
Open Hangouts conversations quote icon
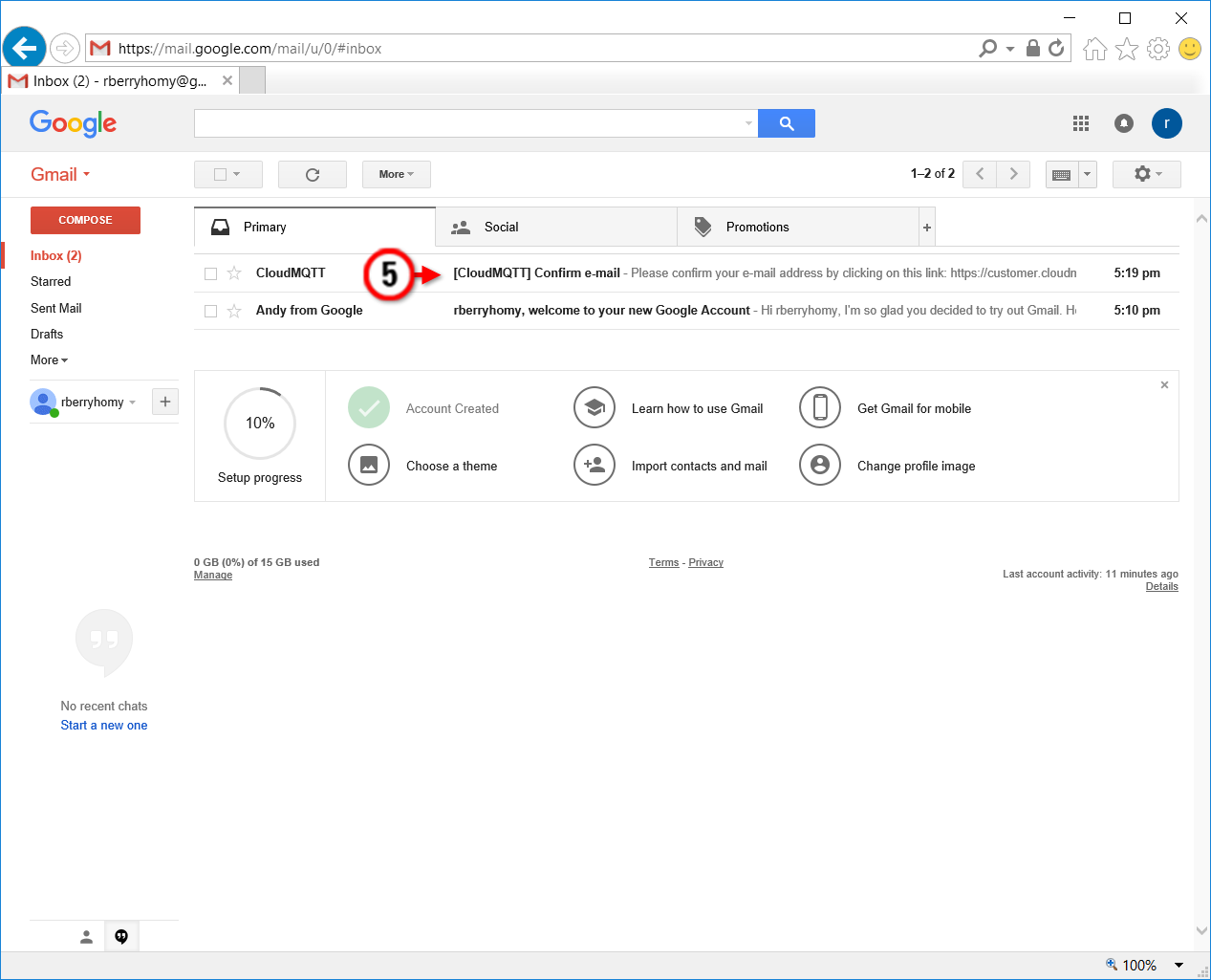coord(121,937)
